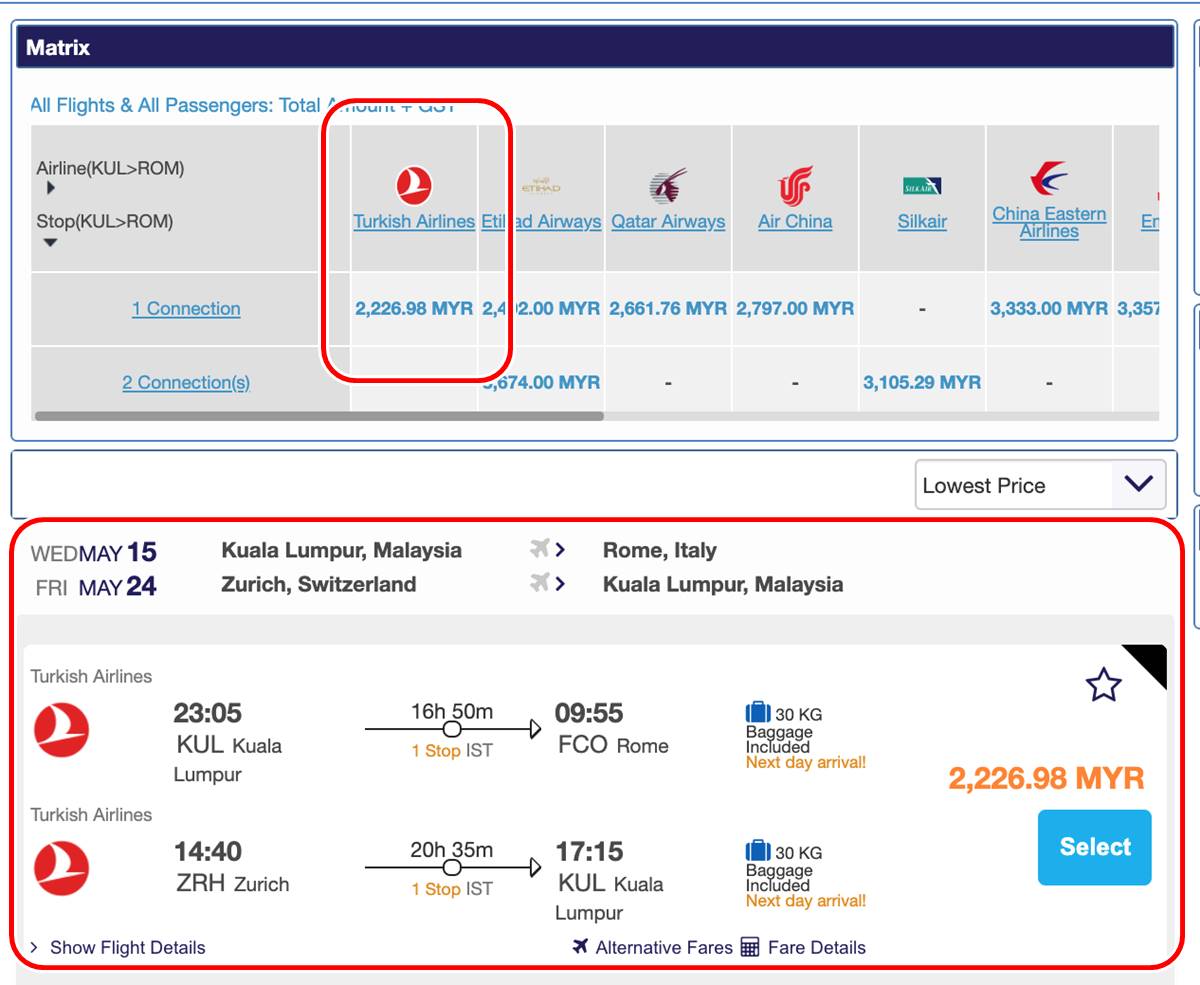Open the Lowest Price sort dropdown
1200x985 pixels.
click(1040, 485)
